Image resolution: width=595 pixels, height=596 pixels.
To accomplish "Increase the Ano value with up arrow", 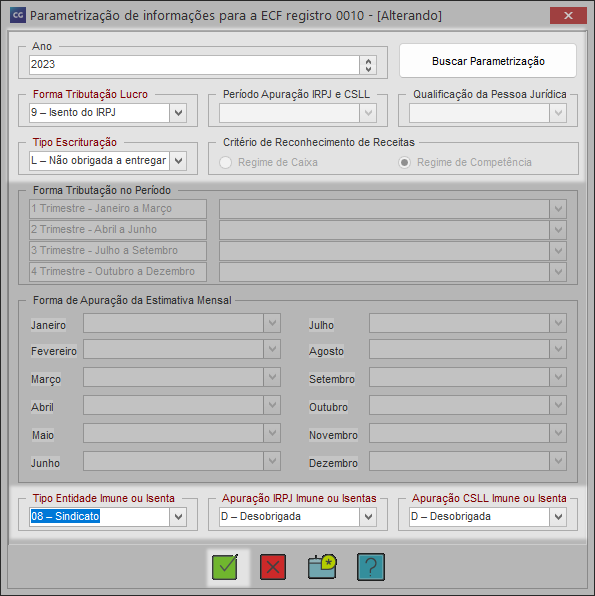I will 368,61.
